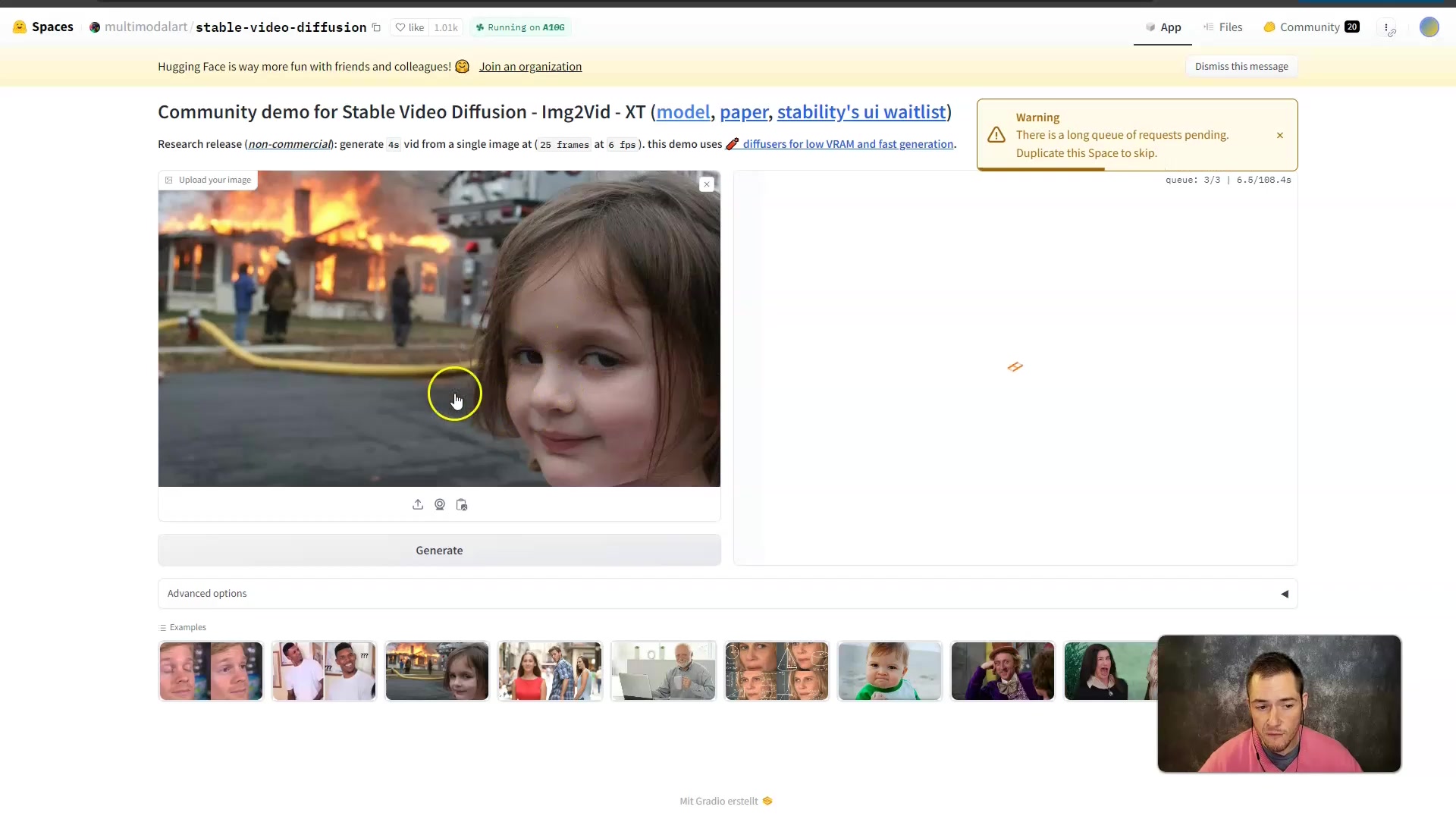This screenshot has width=1456, height=819.
Task: Select the distracted boyfriend example thumbnail
Action: tap(550, 671)
